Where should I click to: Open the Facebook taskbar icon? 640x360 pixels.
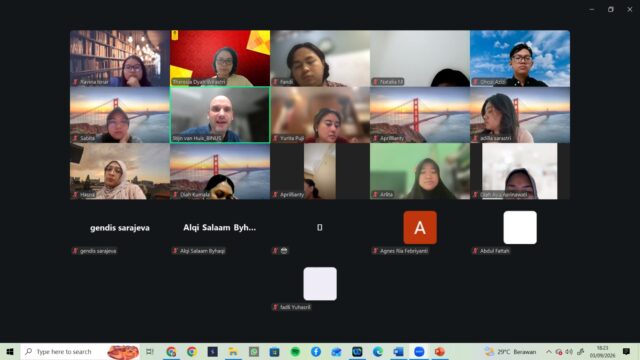pyautogui.click(x=316, y=351)
